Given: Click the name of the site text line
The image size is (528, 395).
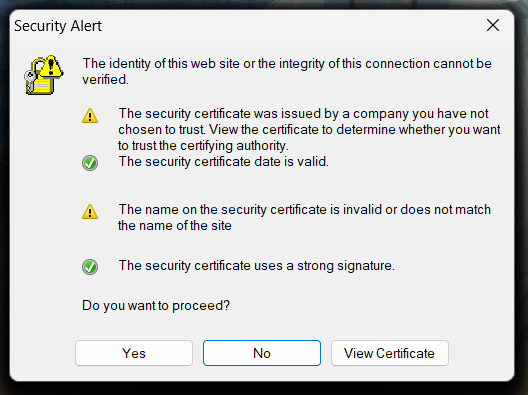Looking at the screenshot, I should pos(175,226).
